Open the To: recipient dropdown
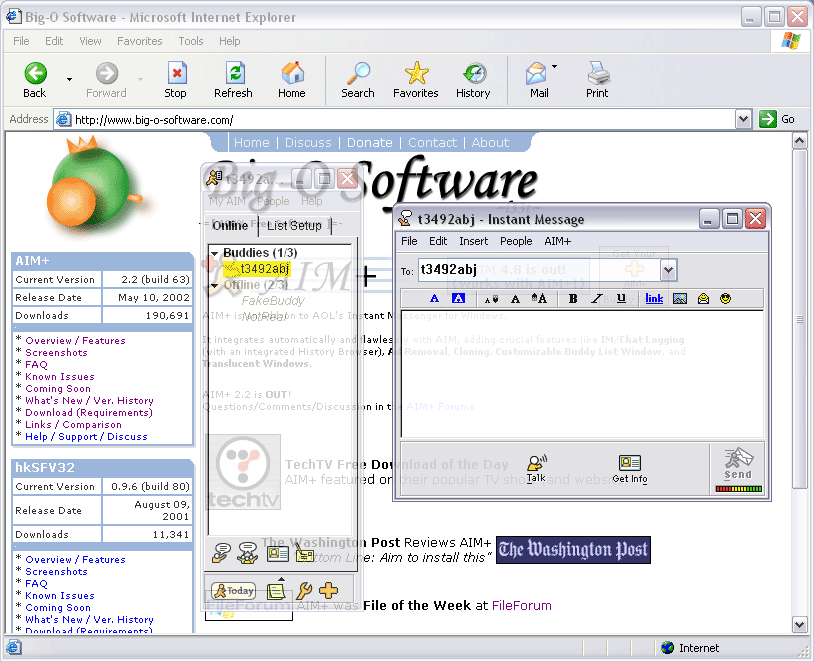 [668, 270]
